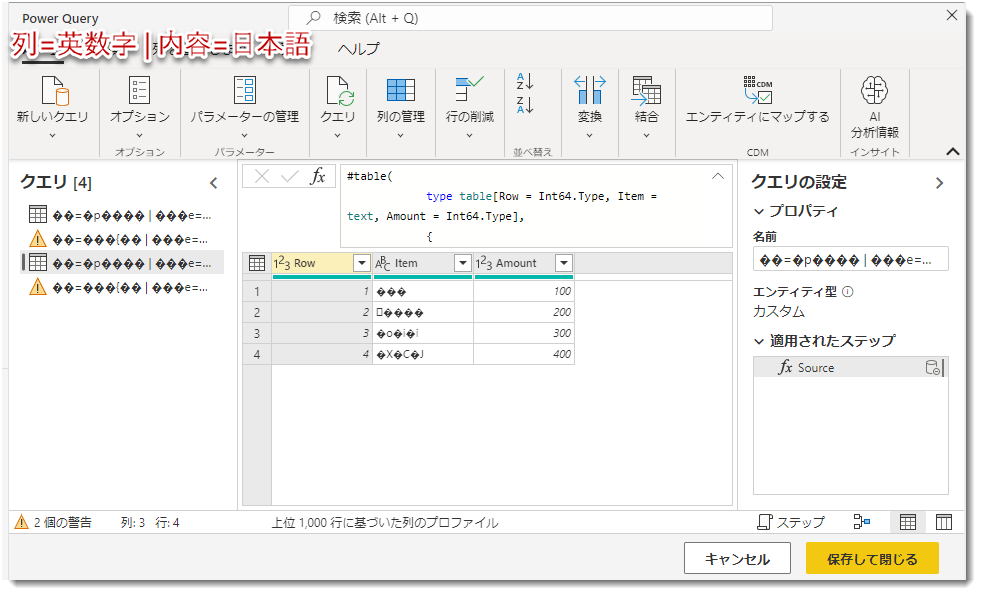Viewport: 981px width, 595px height.
Task: Open Amount column filter dropdown
Action: pos(564,263)
